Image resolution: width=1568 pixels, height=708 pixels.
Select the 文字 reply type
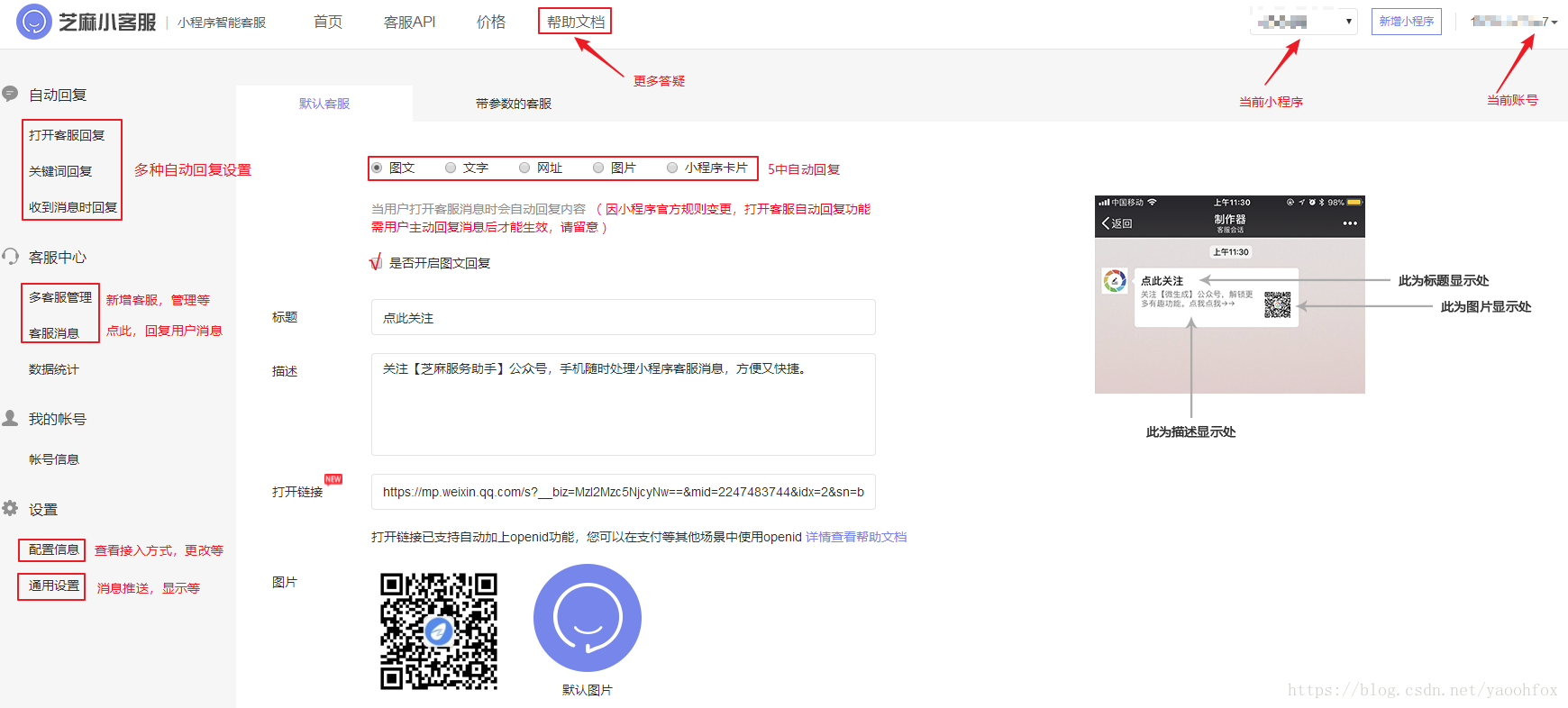pyautogui.click(x=451, y=168)
